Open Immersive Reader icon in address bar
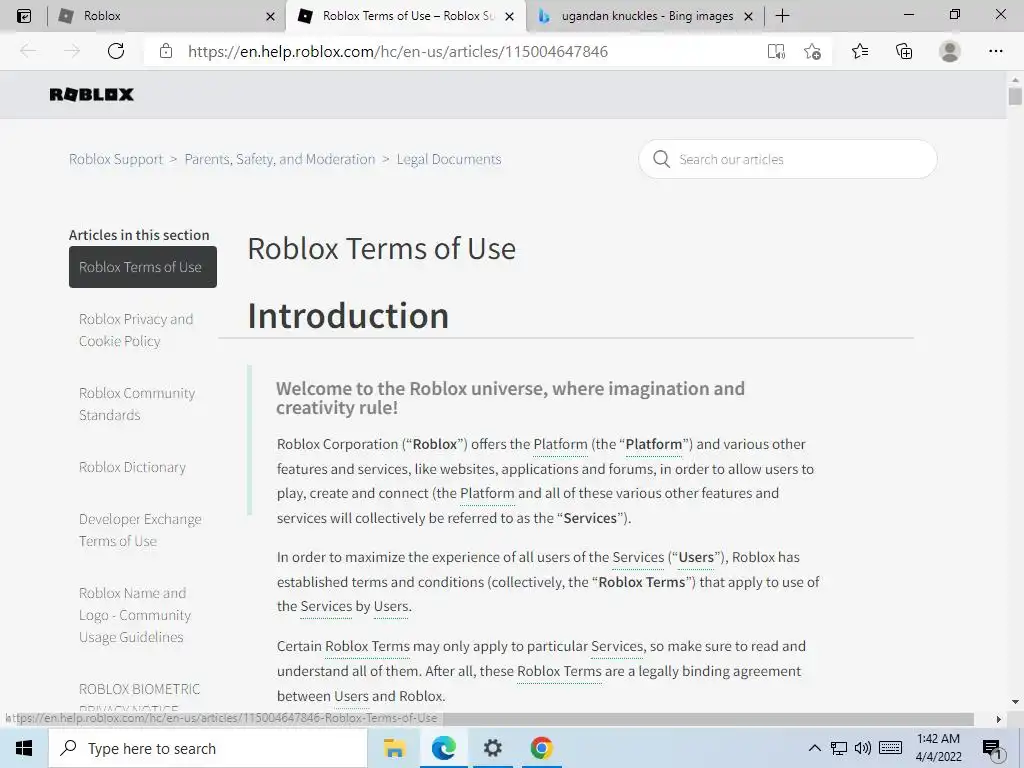Image resolution: width=1024 pixels, height=768 pixels. 776,51
